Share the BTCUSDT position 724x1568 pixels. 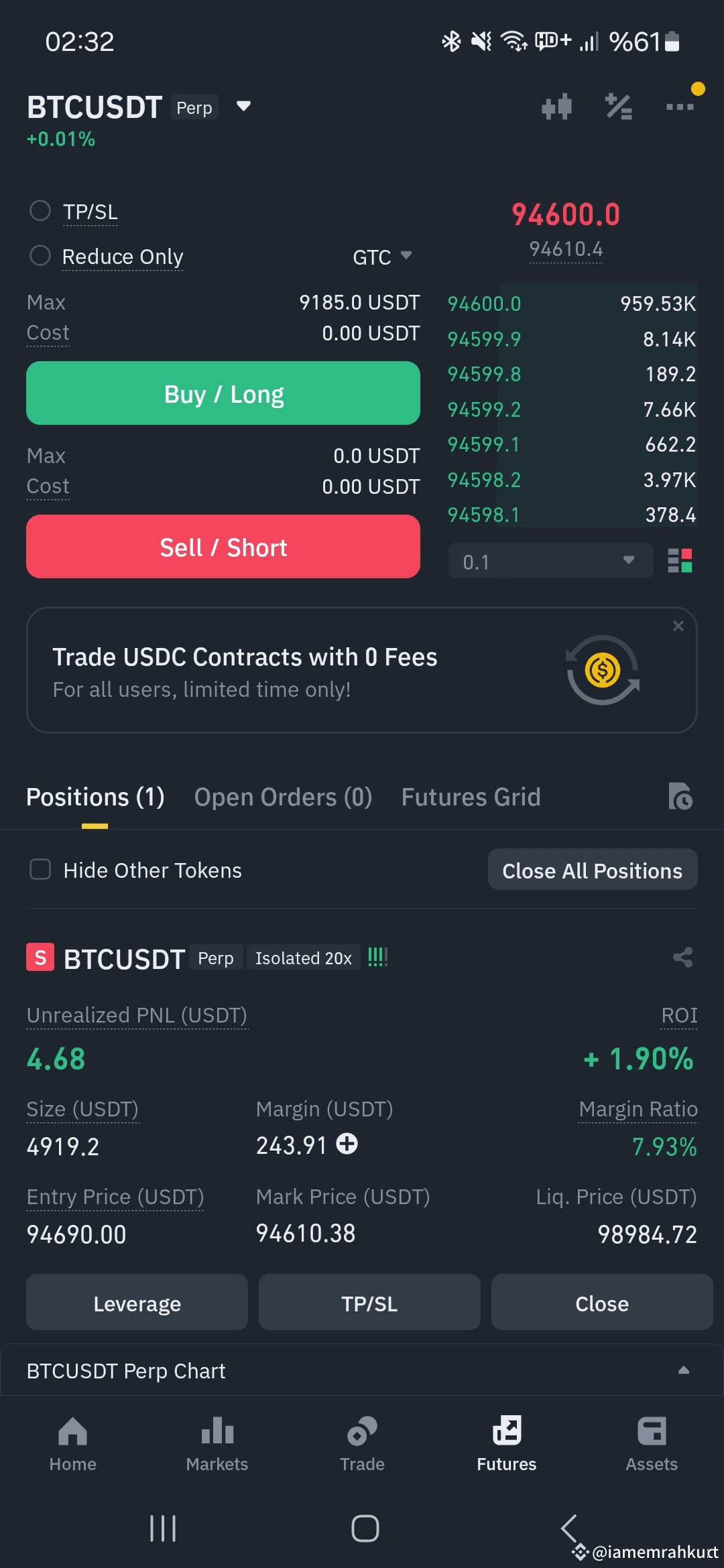point(682,957)
